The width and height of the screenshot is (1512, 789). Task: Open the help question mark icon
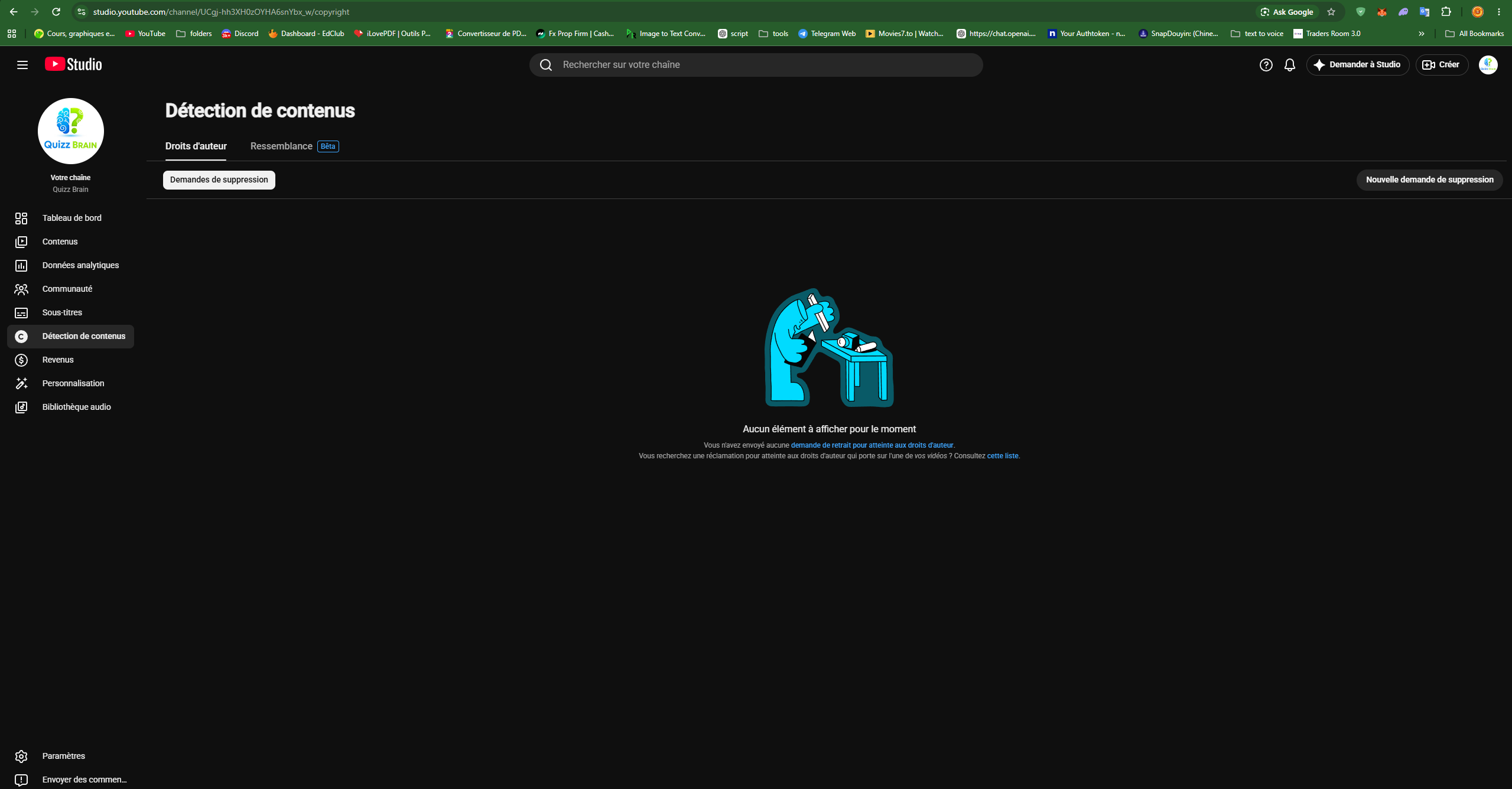[1266, 65]
